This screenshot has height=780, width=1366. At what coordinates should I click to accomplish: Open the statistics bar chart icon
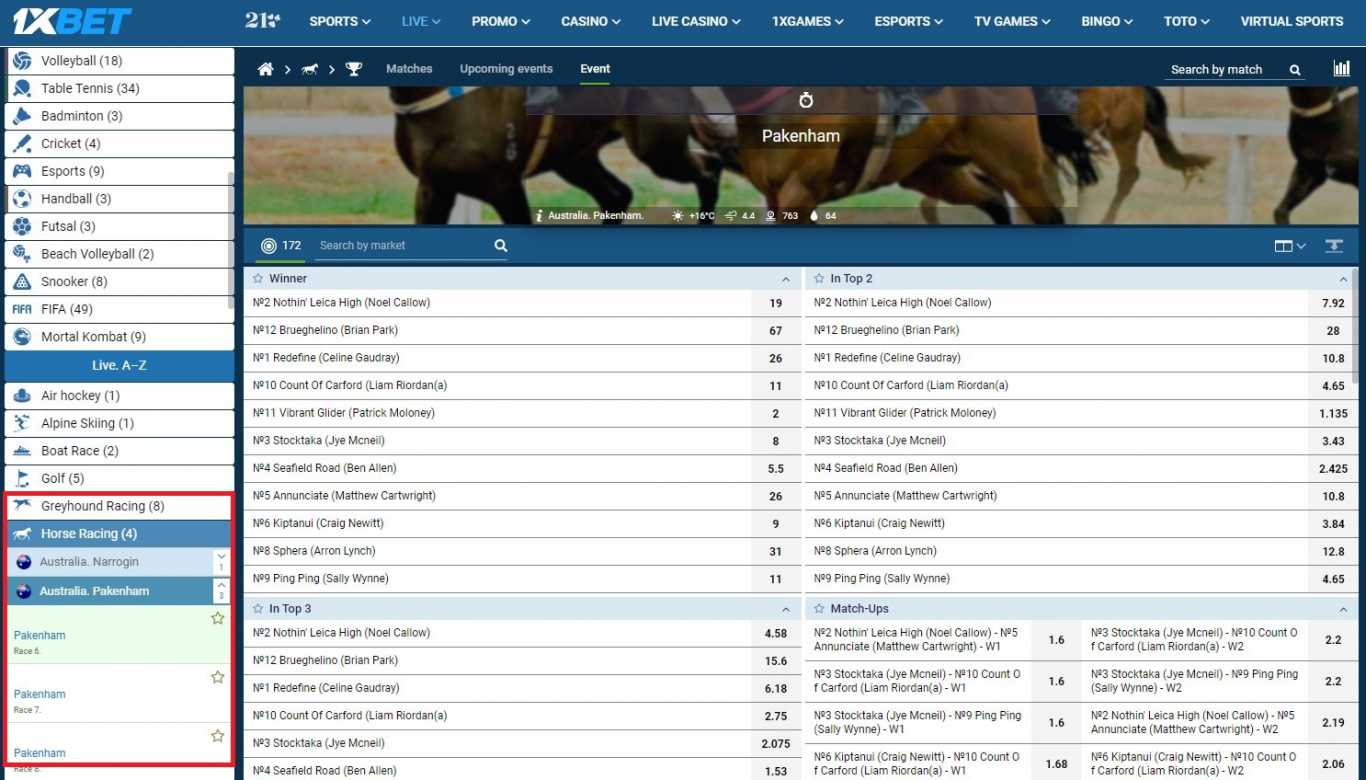[1341, 68]
